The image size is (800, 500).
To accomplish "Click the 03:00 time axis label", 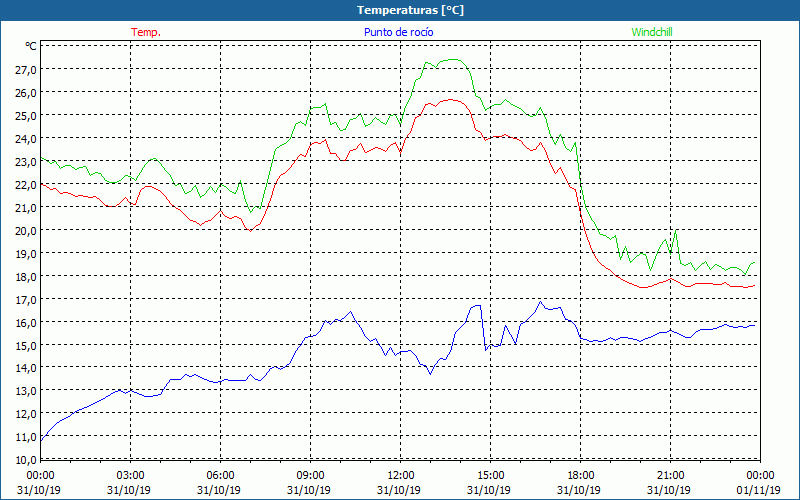I will click(131, 476).
